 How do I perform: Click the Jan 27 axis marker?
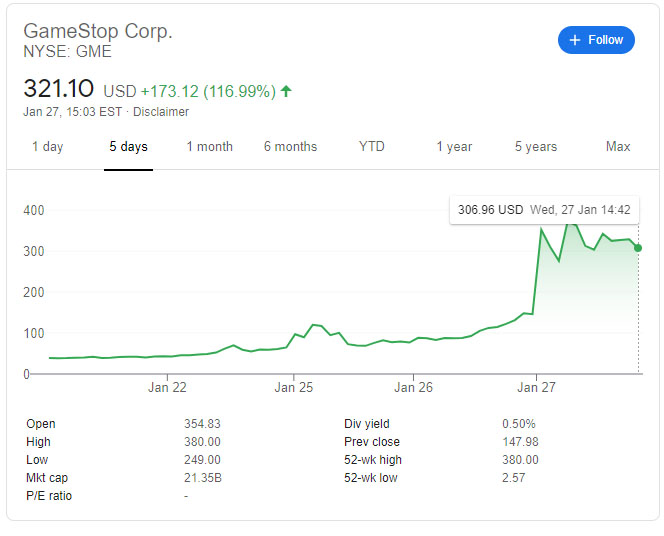tap(536, 387)
